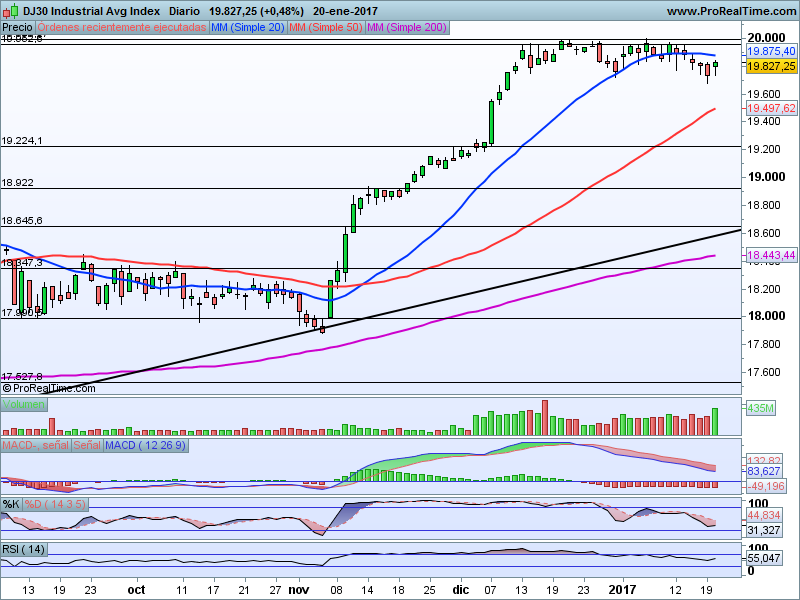The height and width of the screenshot is (600, 800).
Task: Click the 19.600 price axis label
Action: 764,94
